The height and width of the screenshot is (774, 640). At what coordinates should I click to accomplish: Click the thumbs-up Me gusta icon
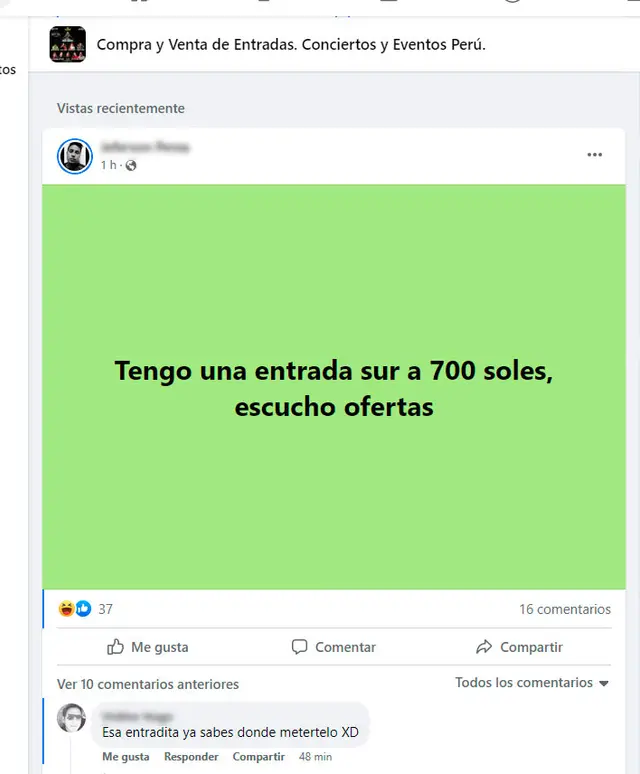[115, 647]
